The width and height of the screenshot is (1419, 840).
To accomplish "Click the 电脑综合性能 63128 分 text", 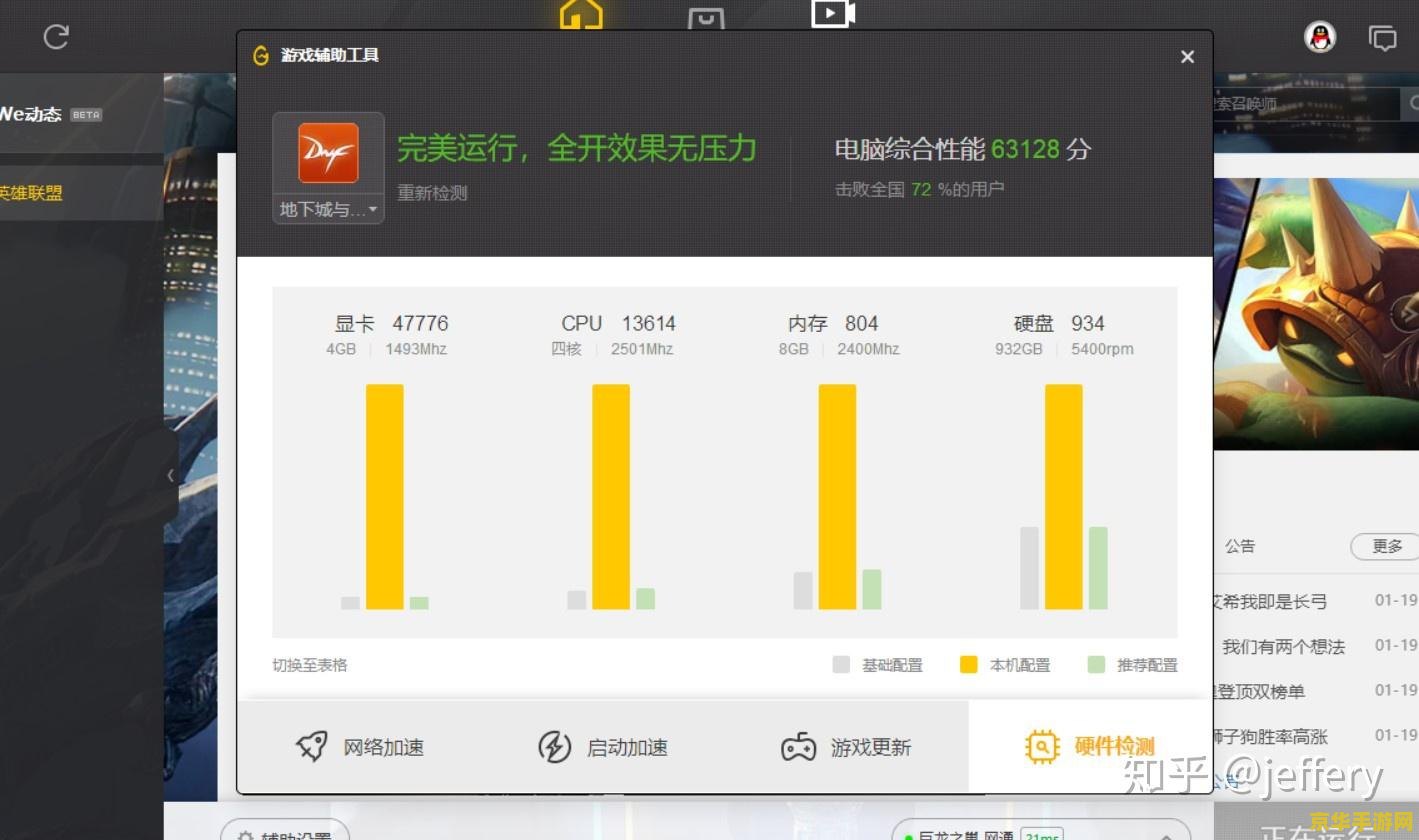I will click(963, 150).
